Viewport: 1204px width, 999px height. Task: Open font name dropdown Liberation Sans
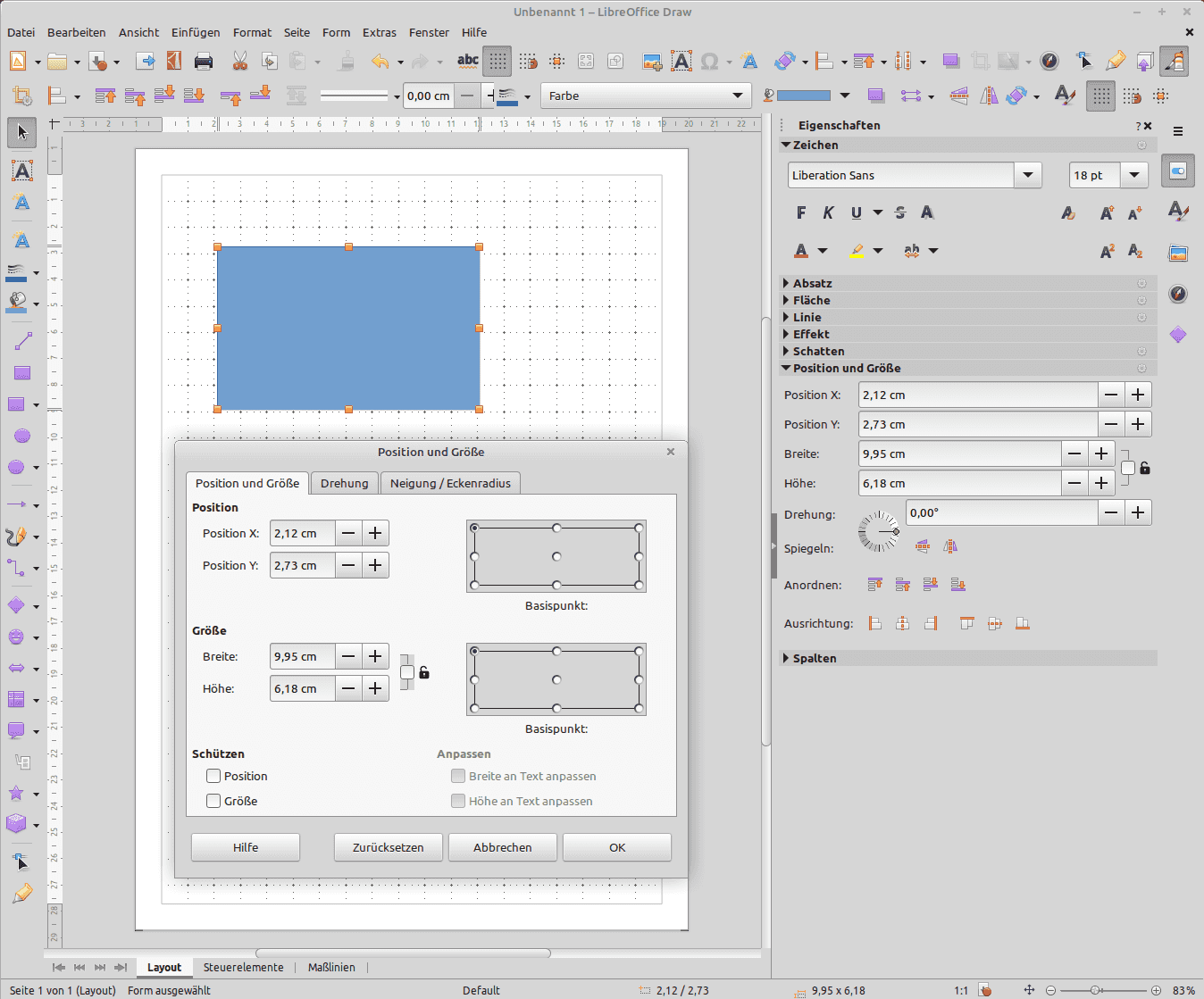pyautogui.click(x=1028, y=175)
